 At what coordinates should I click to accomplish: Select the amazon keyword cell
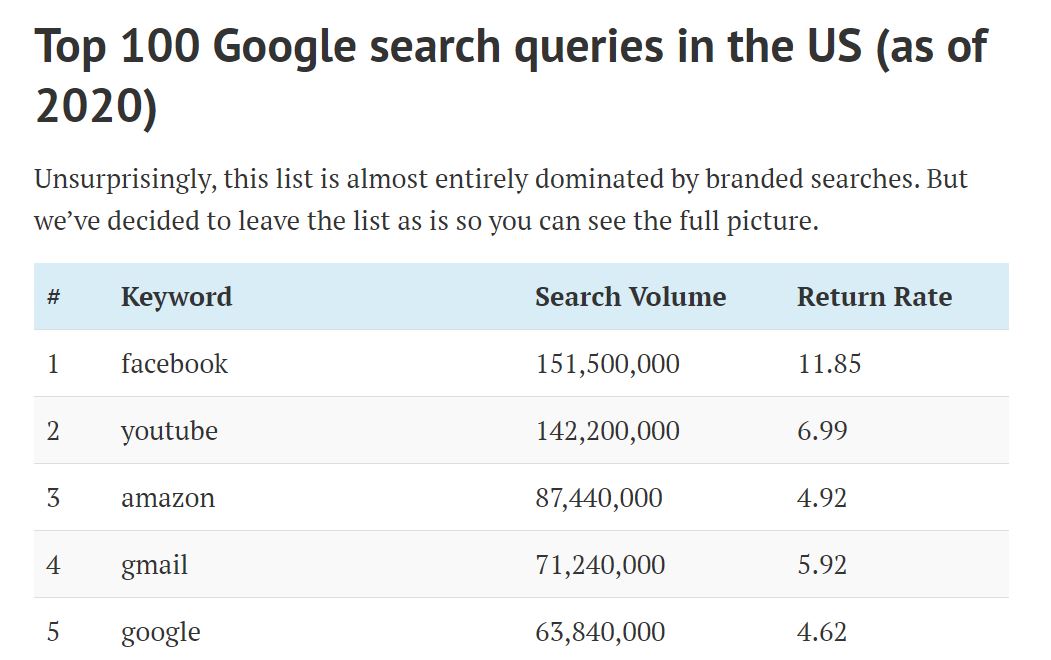(168, 498)
